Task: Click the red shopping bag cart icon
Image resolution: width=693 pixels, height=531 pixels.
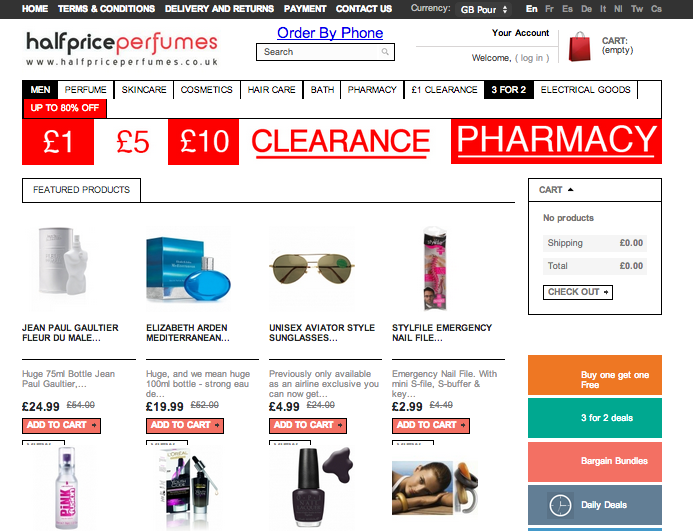Action: 579,46
